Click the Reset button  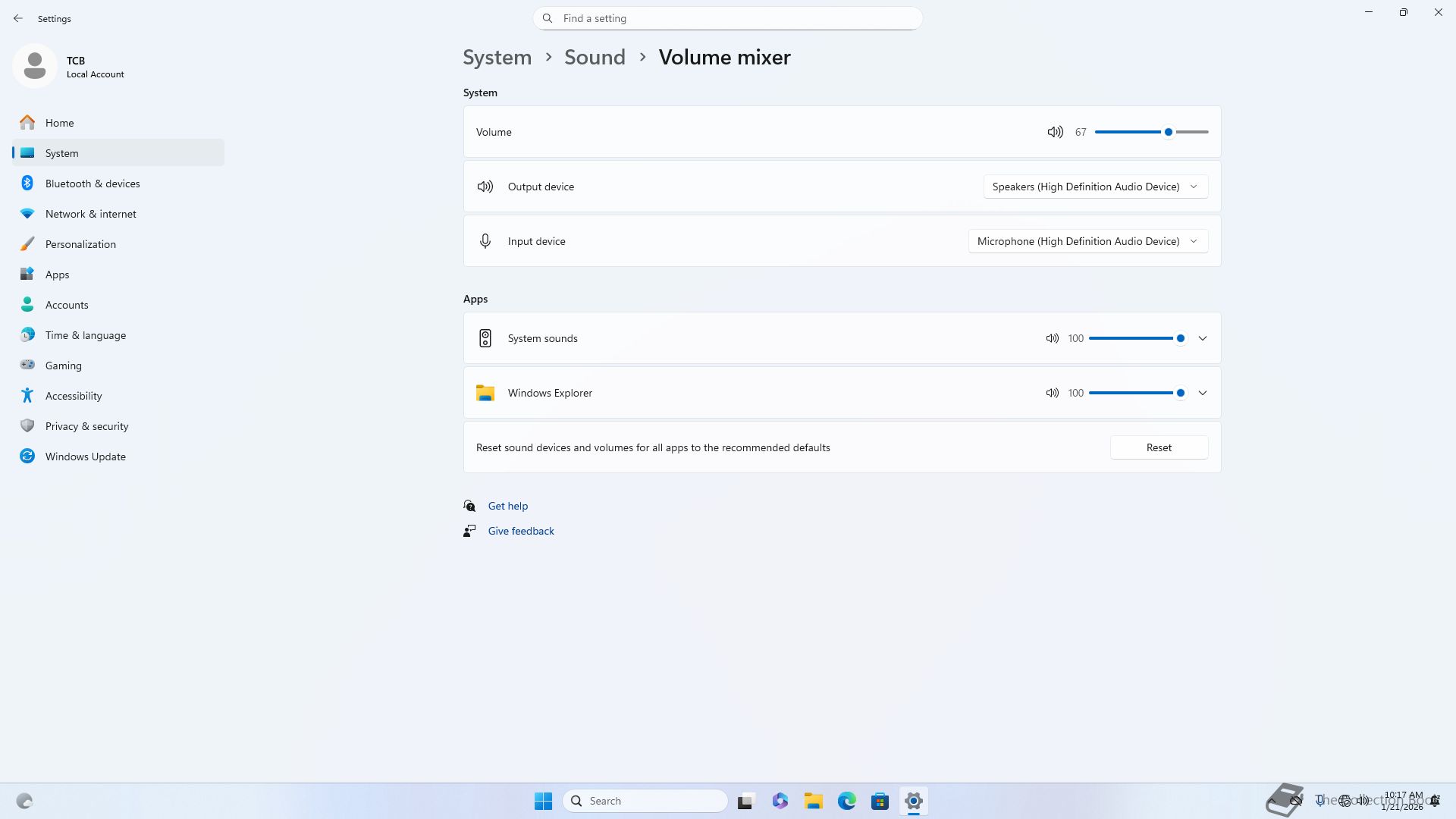tap(1159, 447)
